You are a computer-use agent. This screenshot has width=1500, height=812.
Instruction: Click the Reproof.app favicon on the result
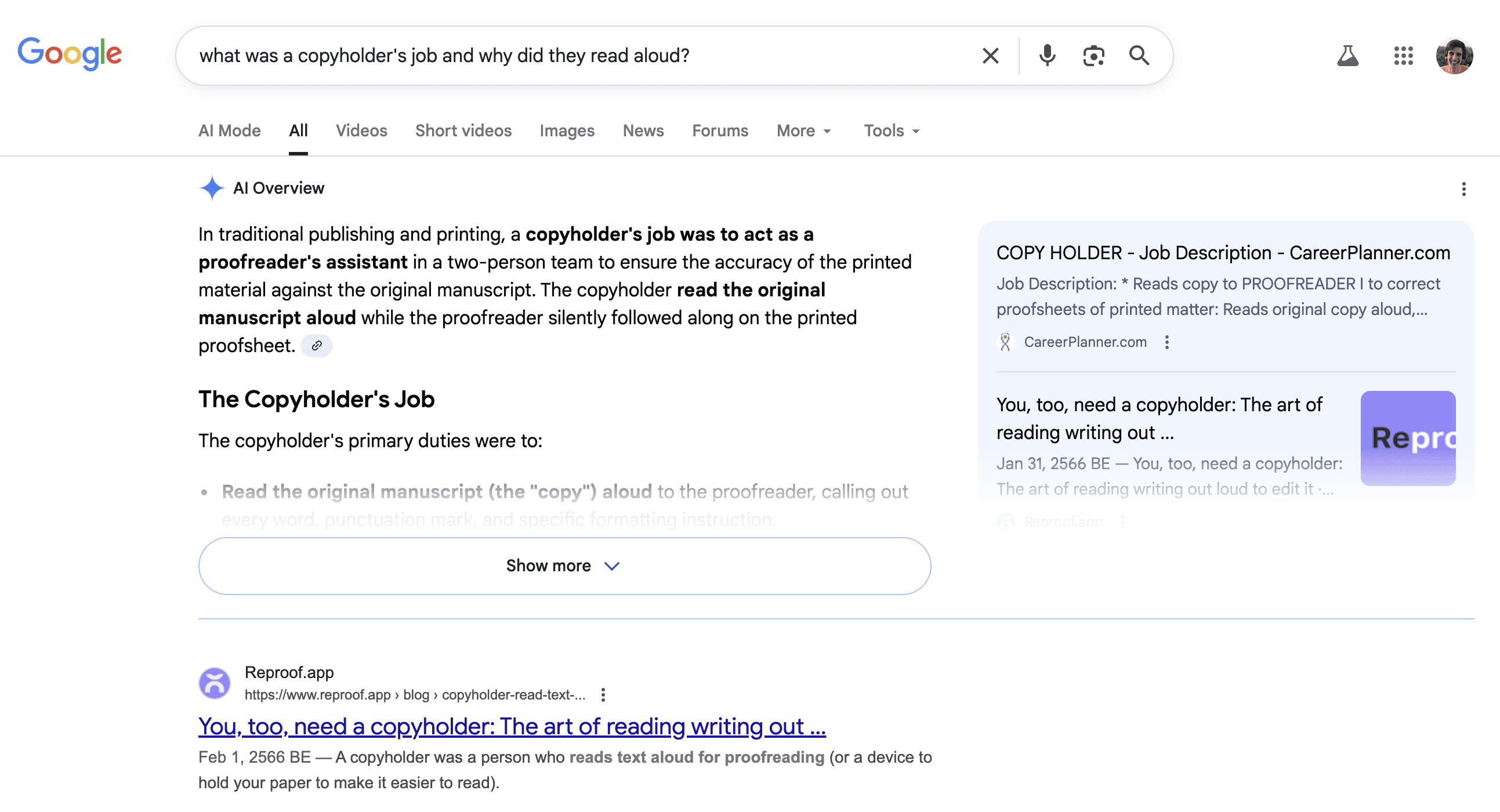(215, 683)
